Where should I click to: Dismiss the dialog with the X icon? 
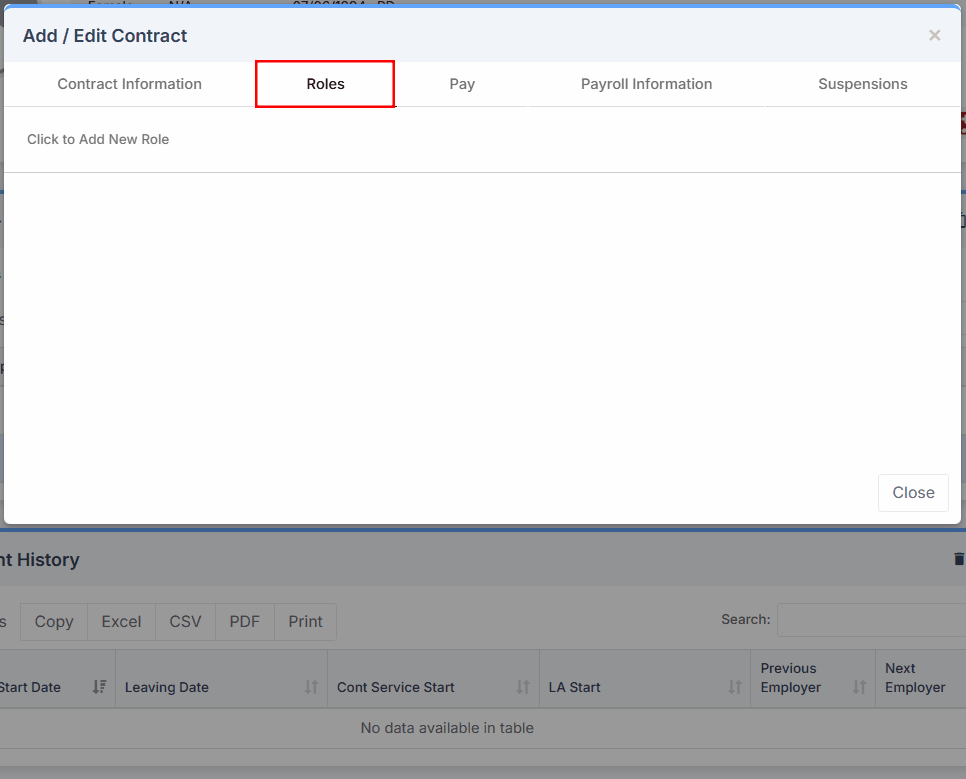pos(934,35)
